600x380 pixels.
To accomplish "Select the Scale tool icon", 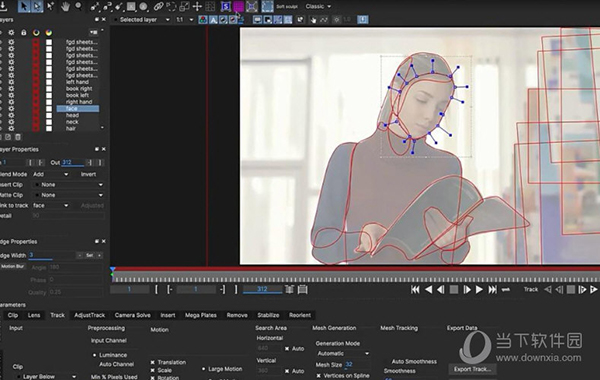I will tap(184, 7).
